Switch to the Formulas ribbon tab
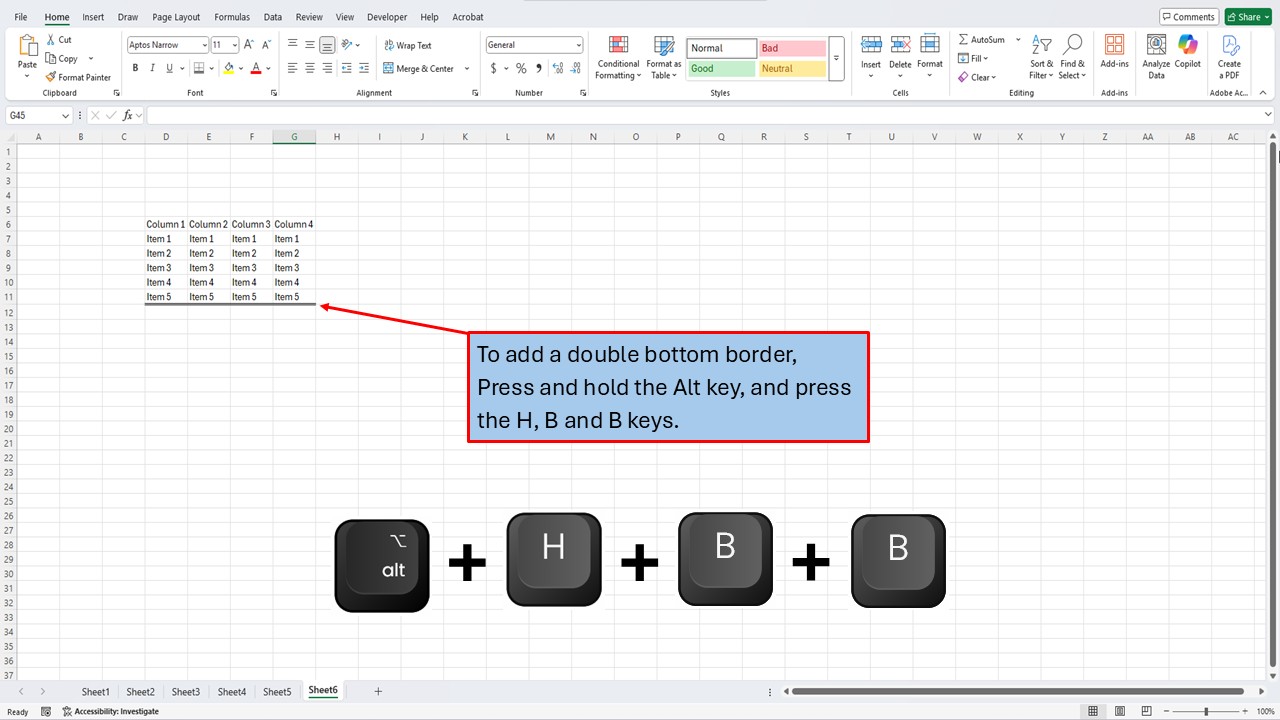1280x720 pixels. coord(231,16)
